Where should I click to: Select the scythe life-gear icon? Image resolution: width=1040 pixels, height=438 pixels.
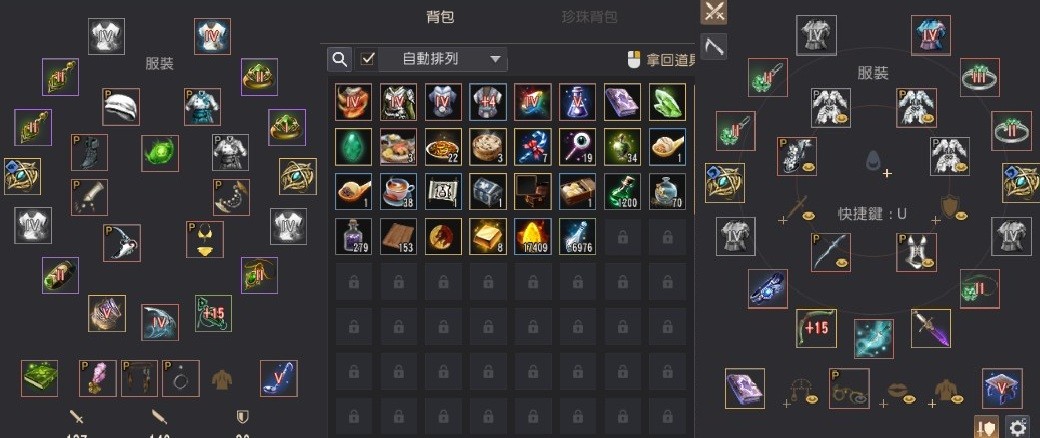(x=713, y=46)
